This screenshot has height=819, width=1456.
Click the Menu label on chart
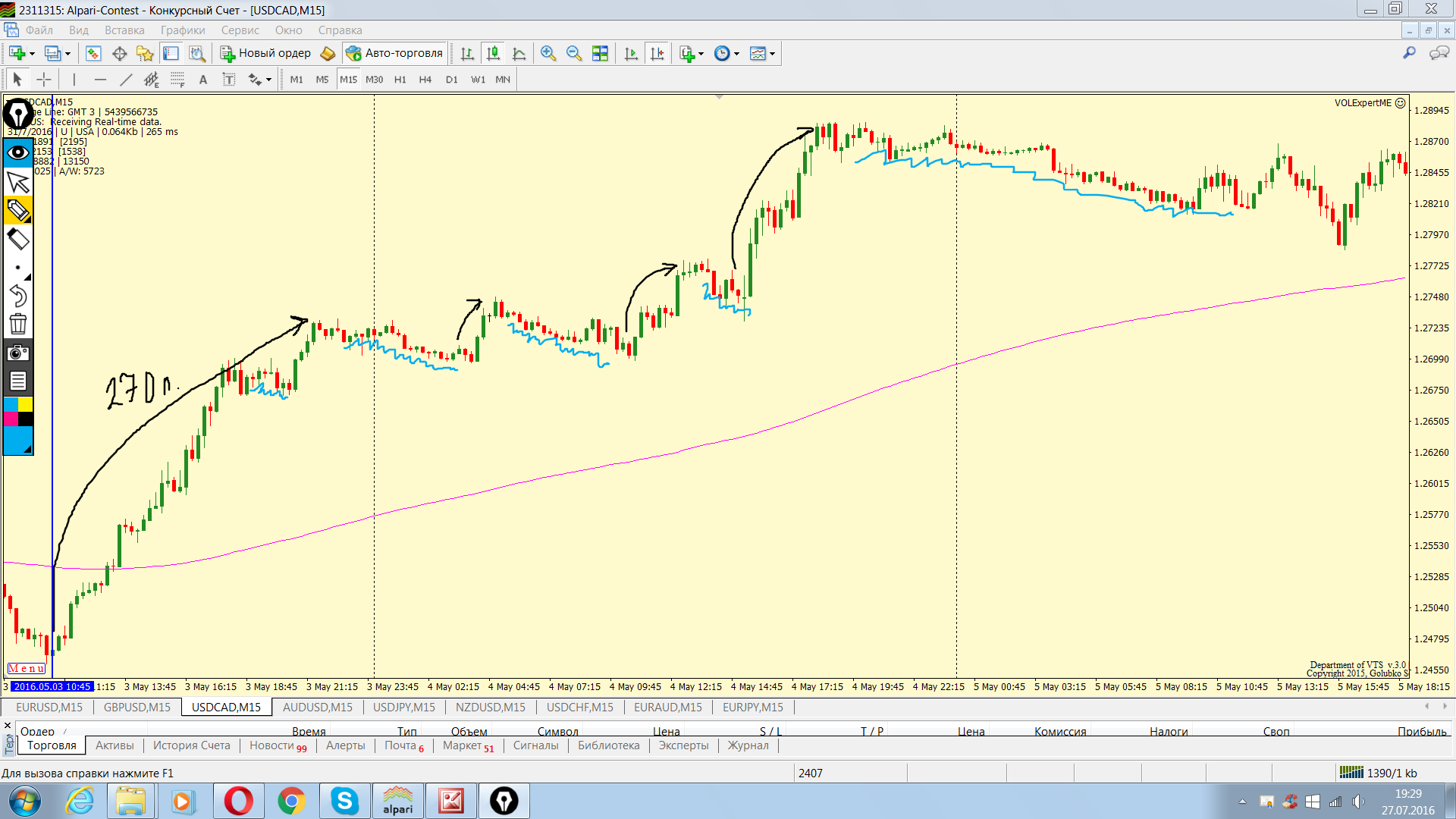27,668
